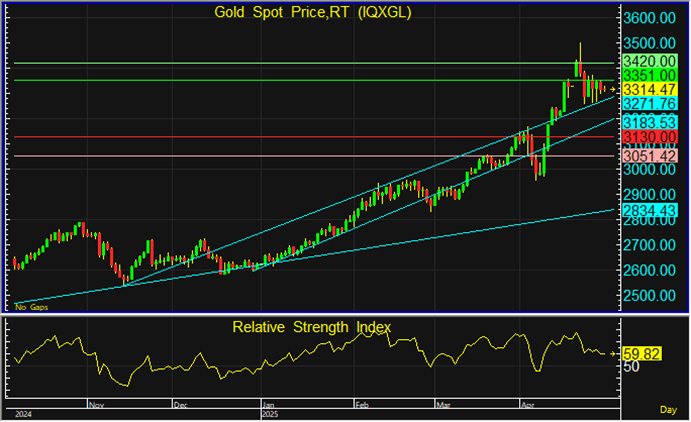Click the 3600.00 price axis label

pos(649,19)
